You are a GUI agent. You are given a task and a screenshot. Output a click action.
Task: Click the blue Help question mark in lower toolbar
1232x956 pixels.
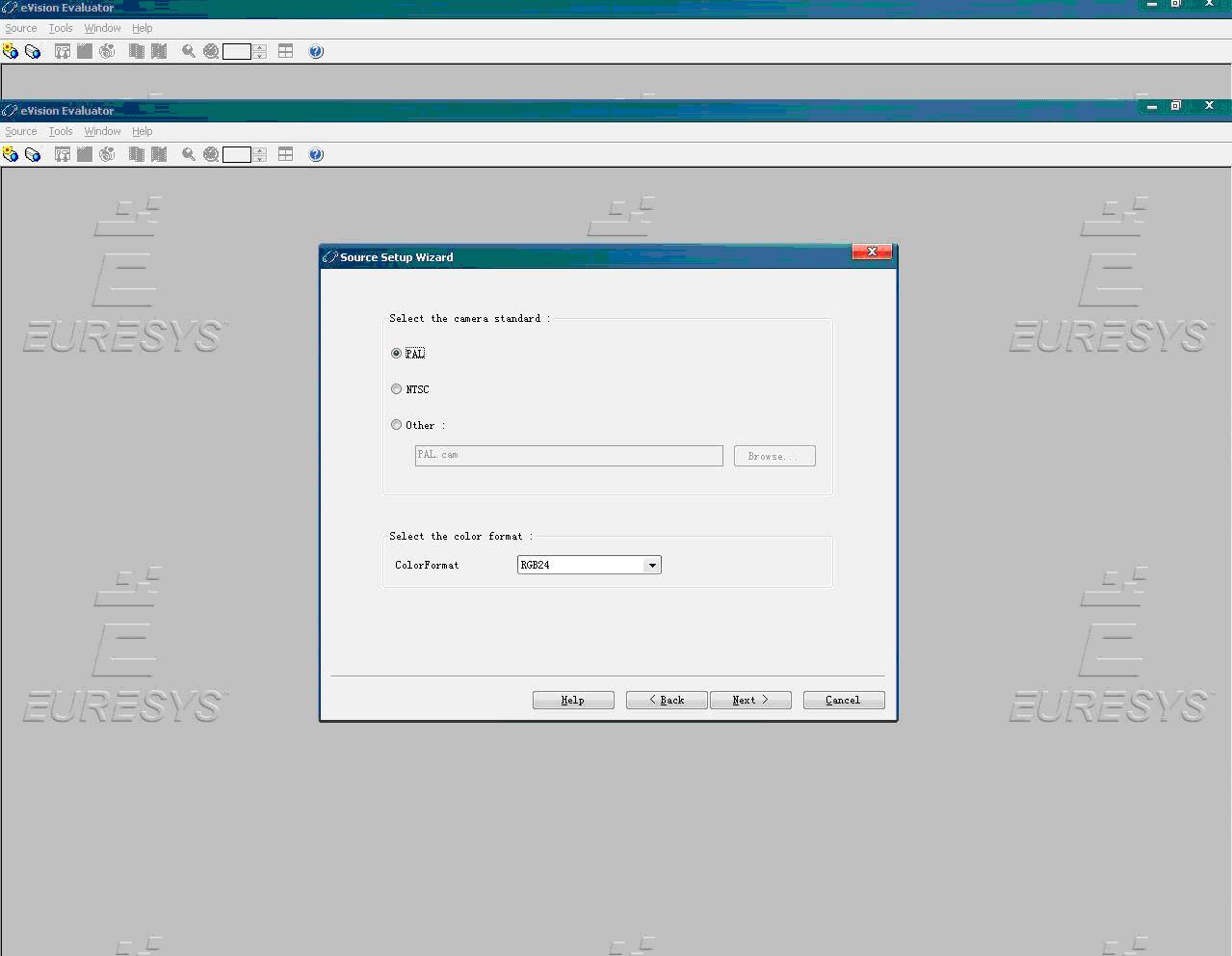click(x=316, y=154)
